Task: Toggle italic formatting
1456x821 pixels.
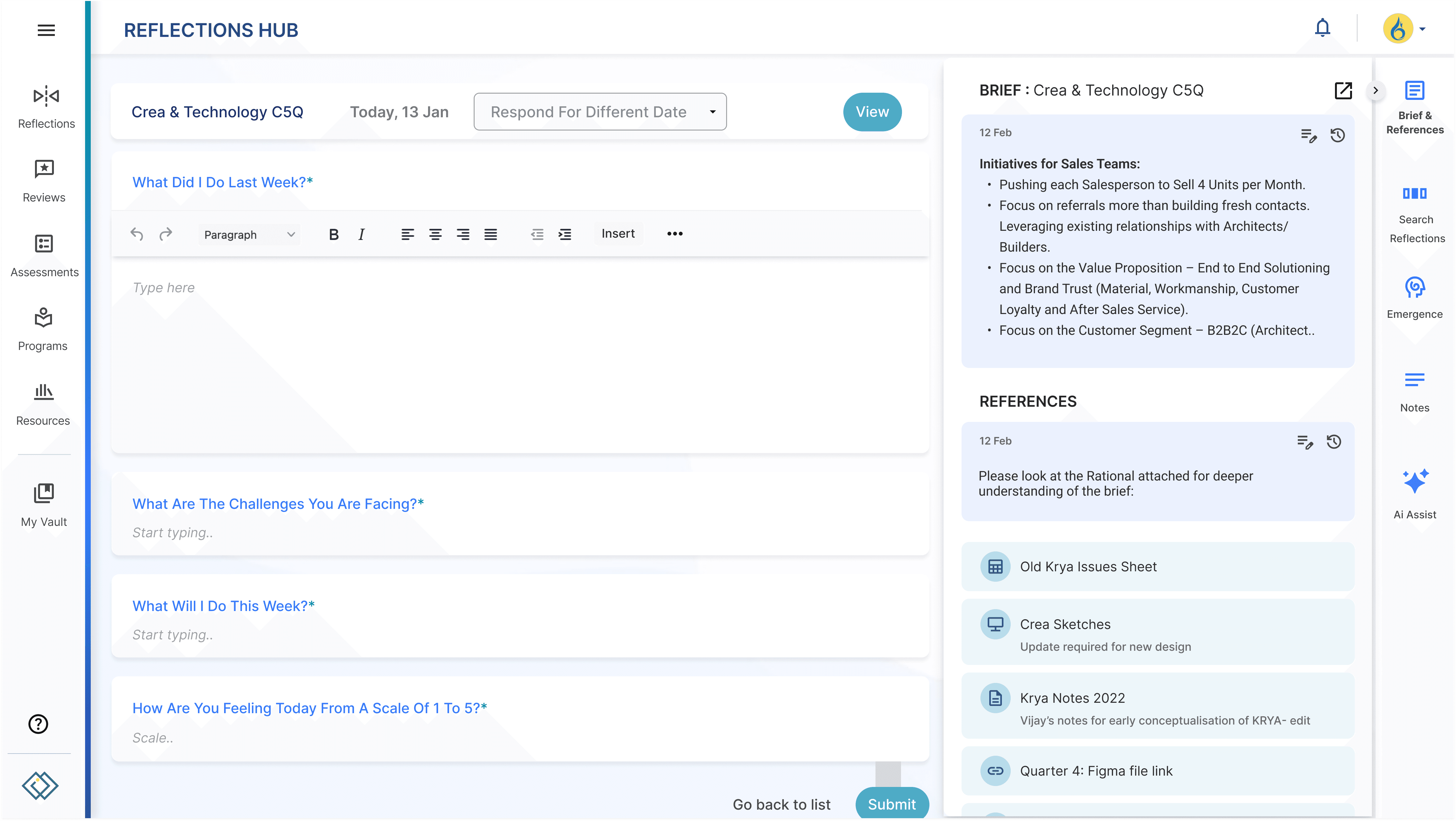Action: point(361,234)
